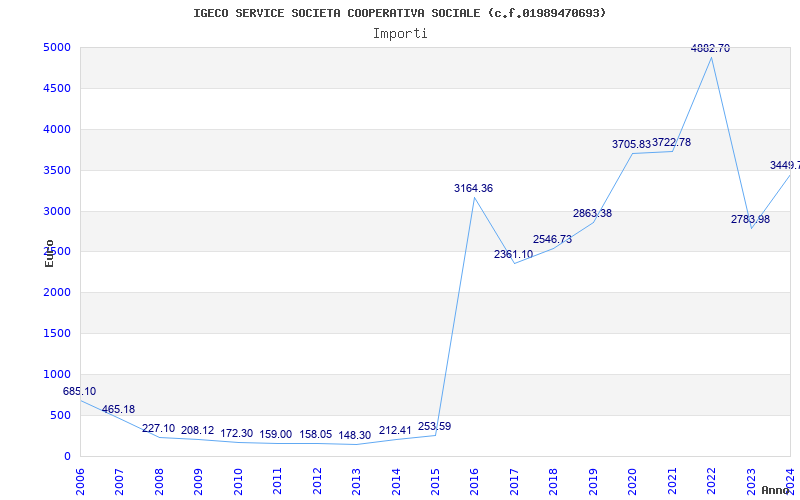Screen dimensions: 800x500
Task: Click the 2000 y-axis tick label
Action: point(57,293)
